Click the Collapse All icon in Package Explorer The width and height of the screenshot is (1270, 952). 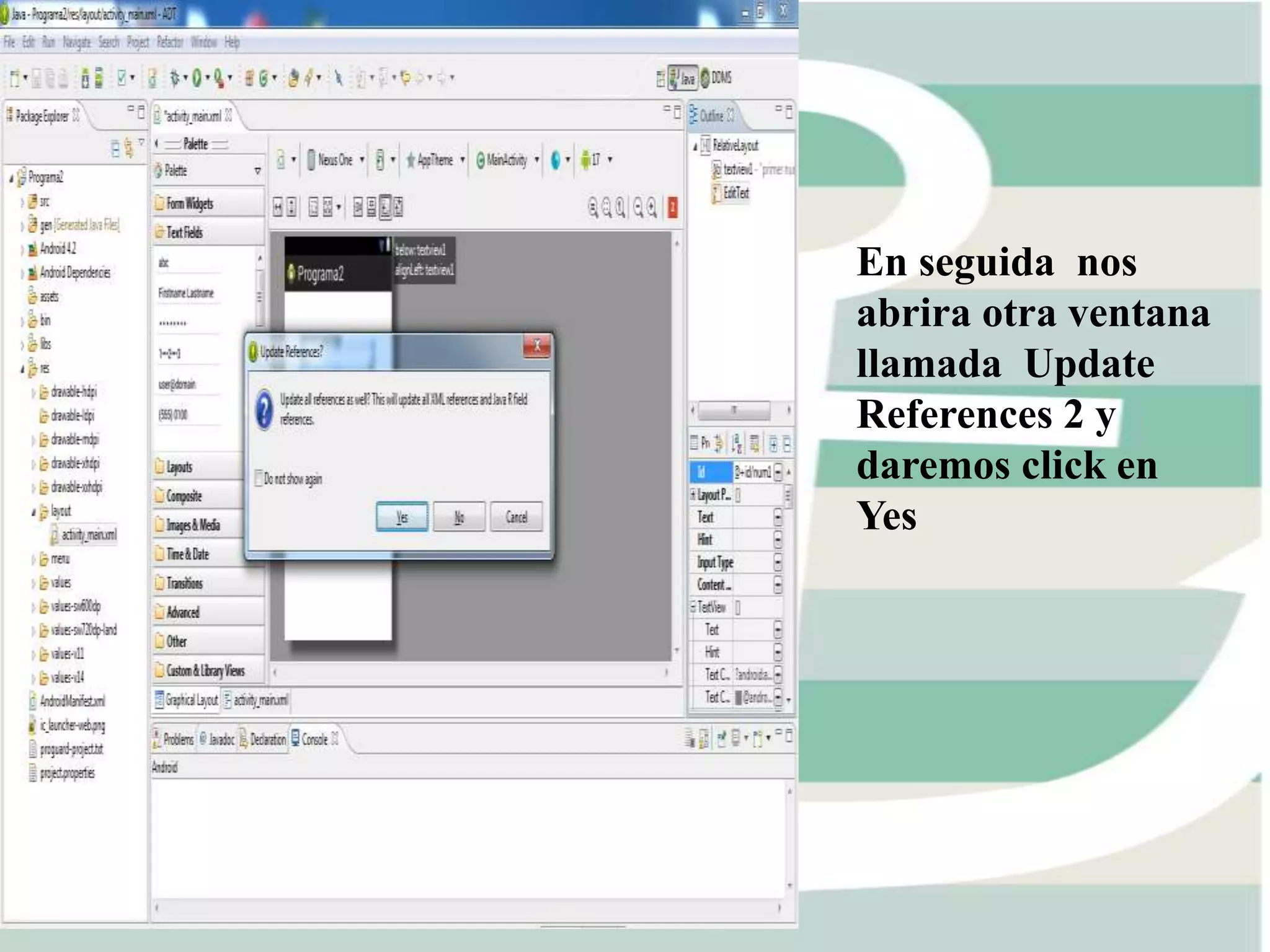pyautogui.click(x=115, y=149)
